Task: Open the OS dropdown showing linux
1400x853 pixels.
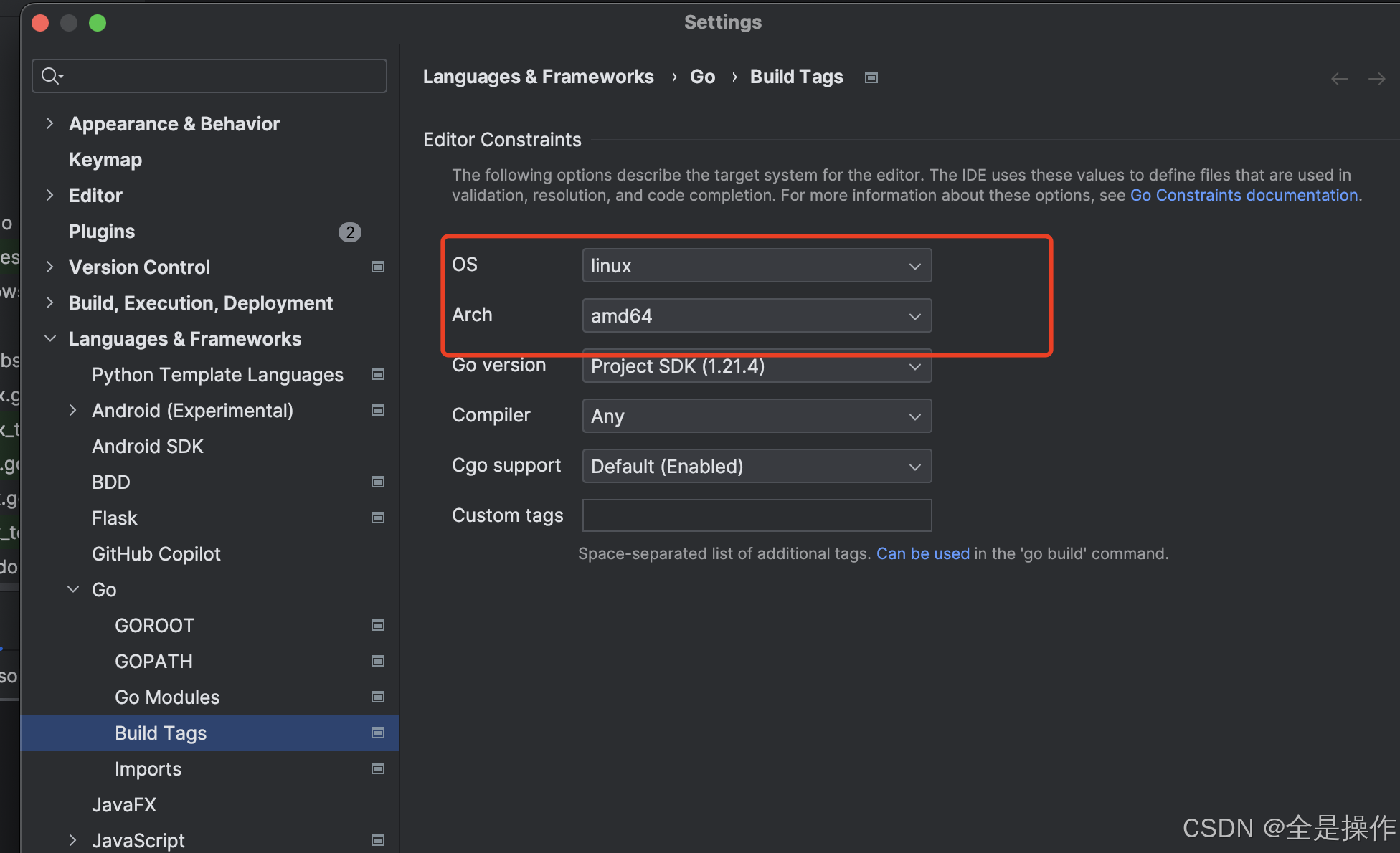Action: 756,266
